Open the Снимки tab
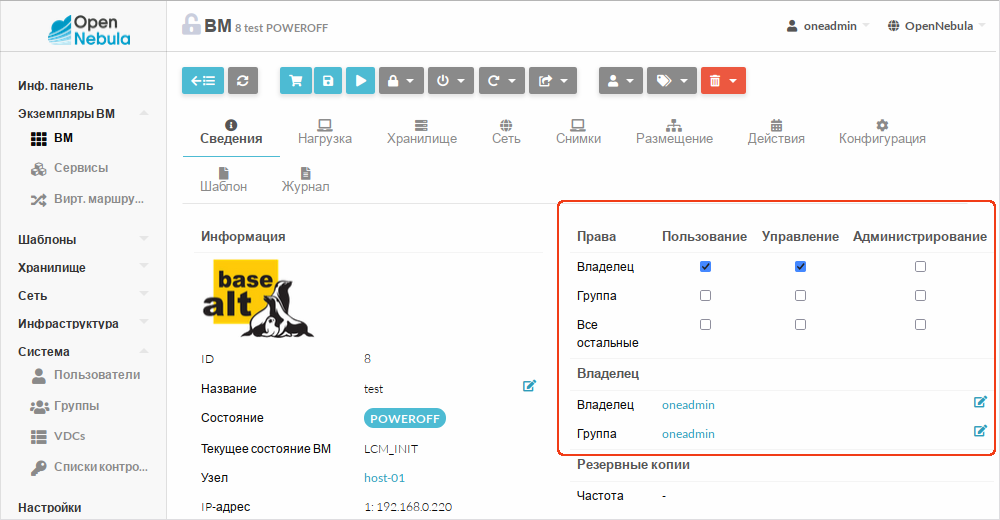Image resolution: width=1000 pixels, height=520 pixels. click(x=578, y=132)
